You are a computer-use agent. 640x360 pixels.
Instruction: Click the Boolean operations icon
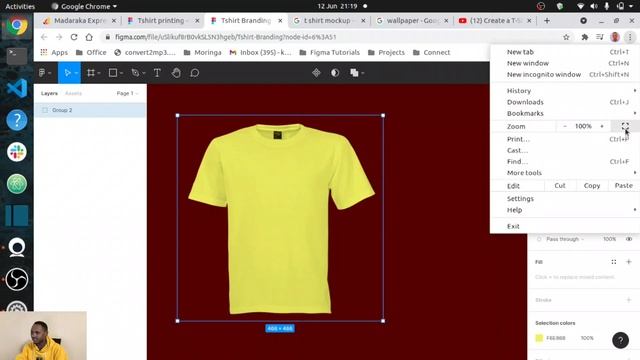pyautogui.click(x=354, y=73)
